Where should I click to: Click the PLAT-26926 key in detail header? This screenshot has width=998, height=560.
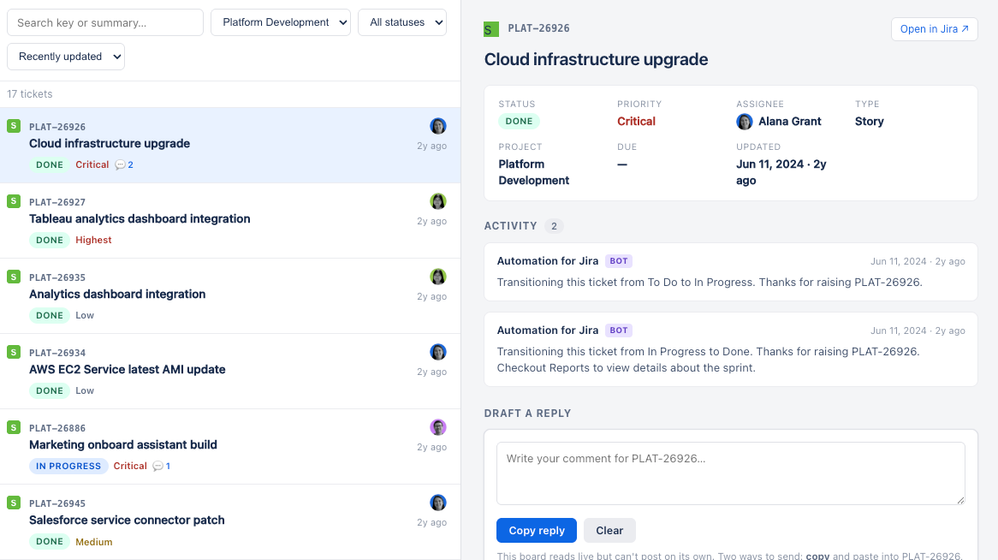(538, 29)
